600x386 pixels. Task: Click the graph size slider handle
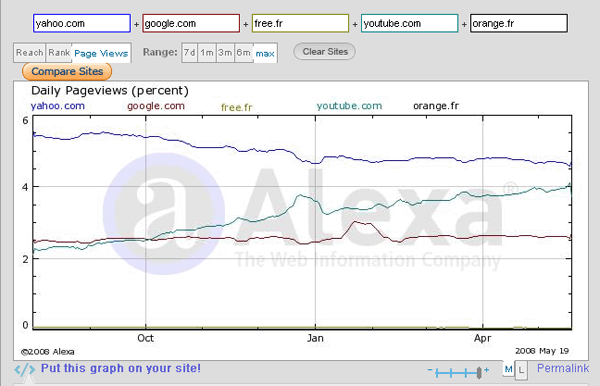click(x=479, y=373)
